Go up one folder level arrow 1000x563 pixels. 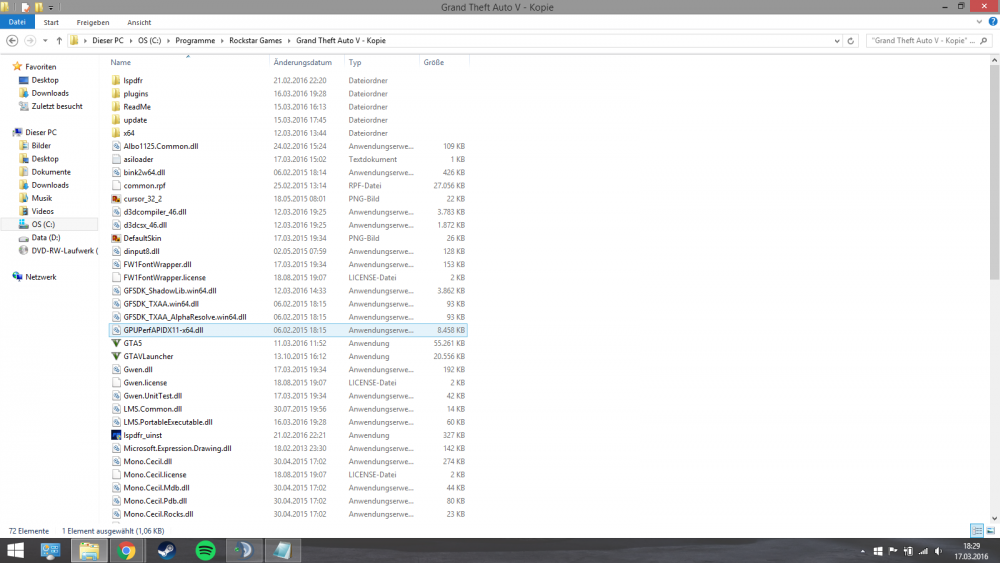[59, 40]
